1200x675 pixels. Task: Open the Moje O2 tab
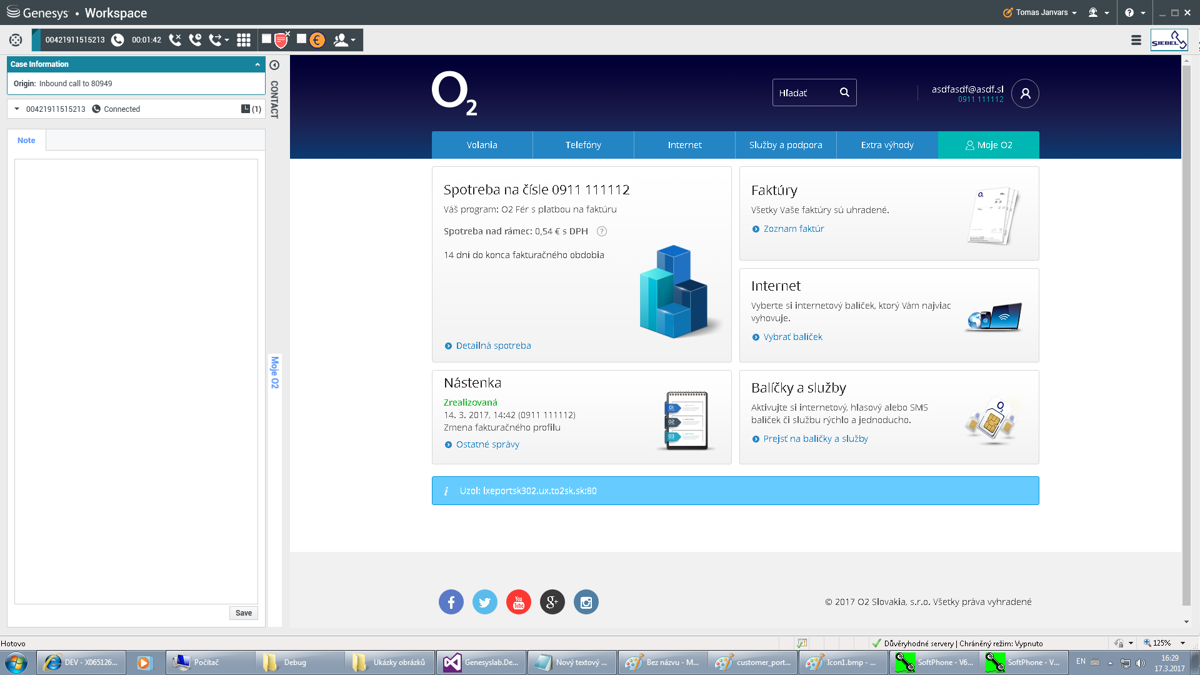tap(988, 145)
